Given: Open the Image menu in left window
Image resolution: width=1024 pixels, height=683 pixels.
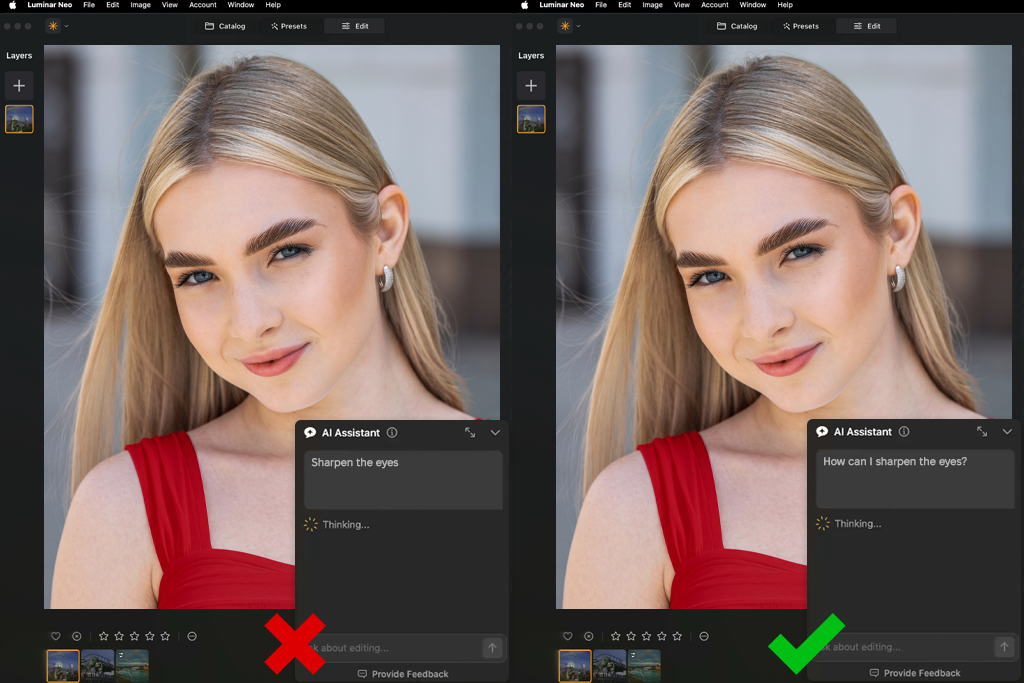Looking at the screenshot, I should pos(140,5).
